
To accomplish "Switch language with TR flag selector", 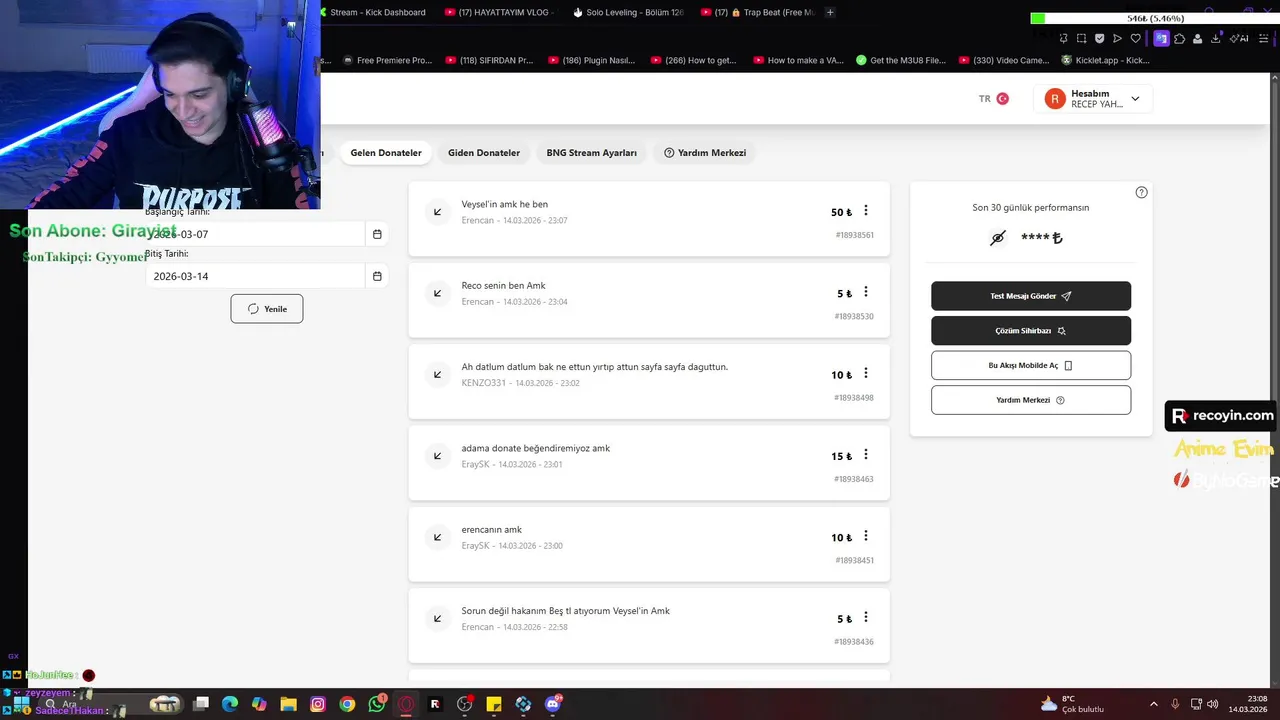I will pyautogui.click(x=994, y=99).
